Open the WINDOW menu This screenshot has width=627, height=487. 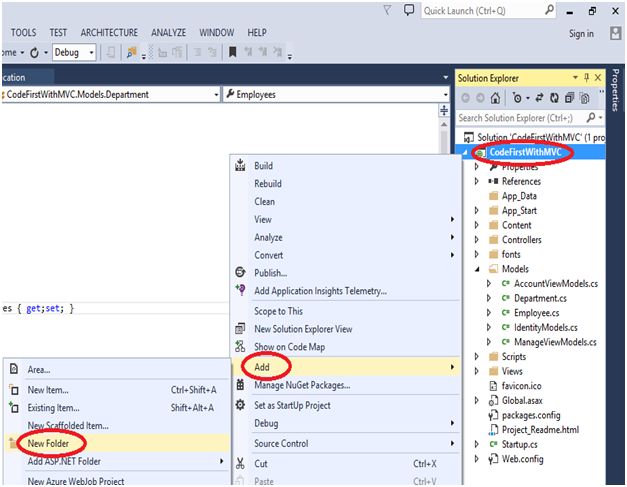coord(217,32)
